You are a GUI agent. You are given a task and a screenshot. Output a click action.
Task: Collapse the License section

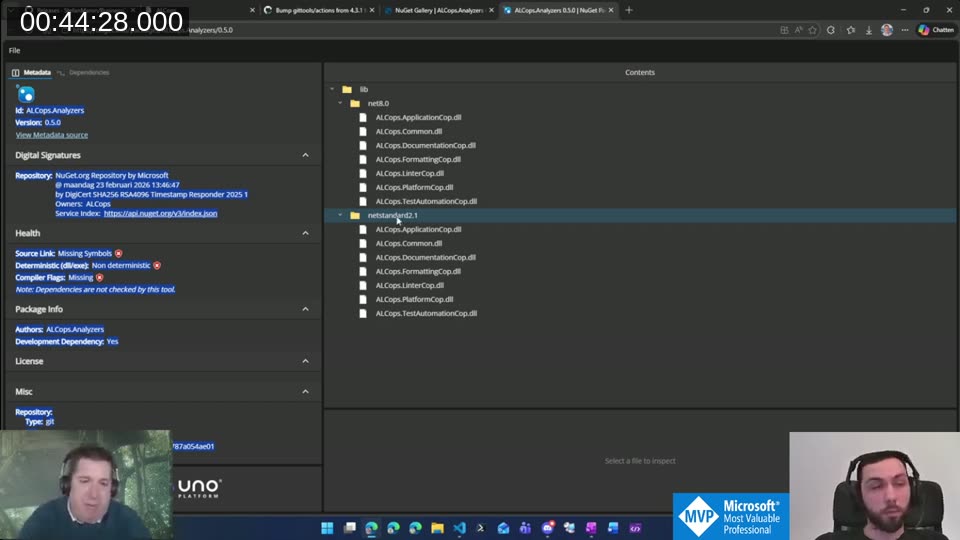(x=306, y=361)
